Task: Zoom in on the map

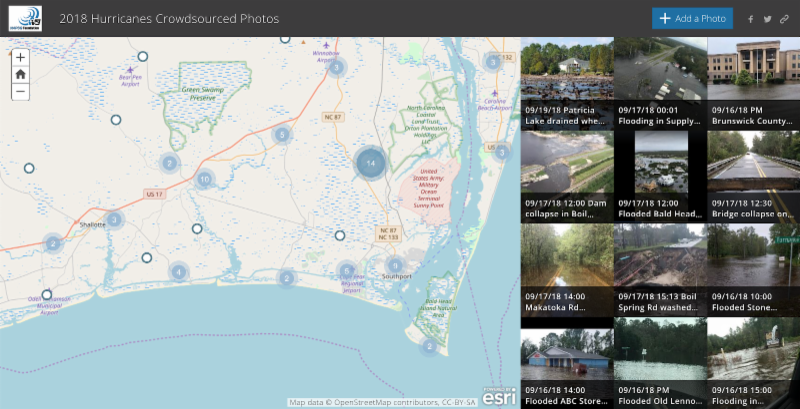Action: [x=20, y=58]
